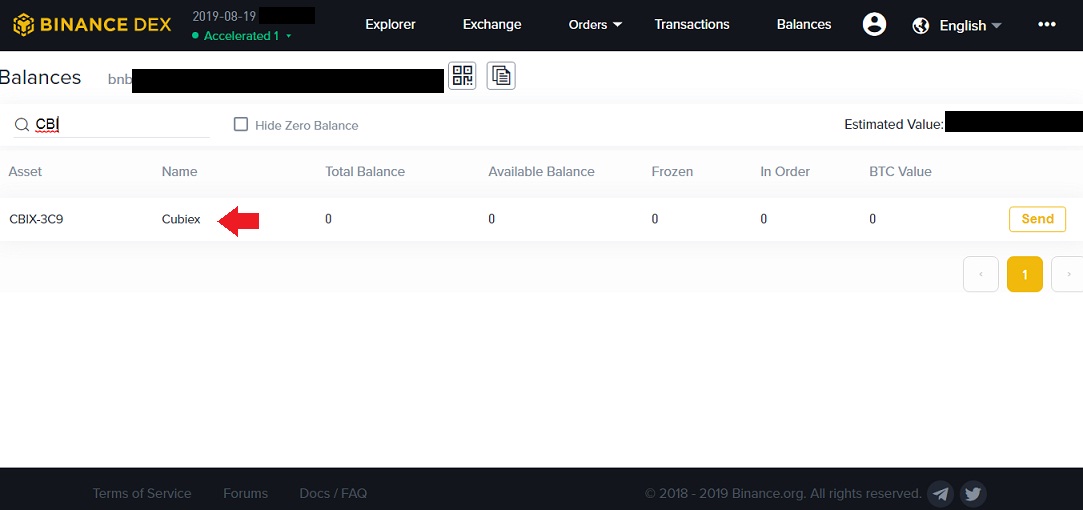Go to previous results page

click(x=981, y=274)
